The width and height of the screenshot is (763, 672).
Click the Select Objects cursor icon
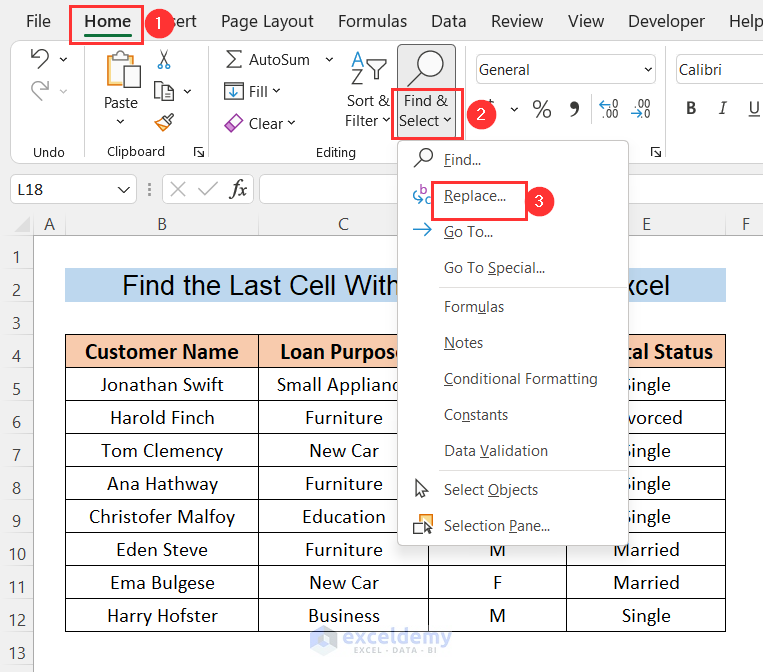point(421,489)
